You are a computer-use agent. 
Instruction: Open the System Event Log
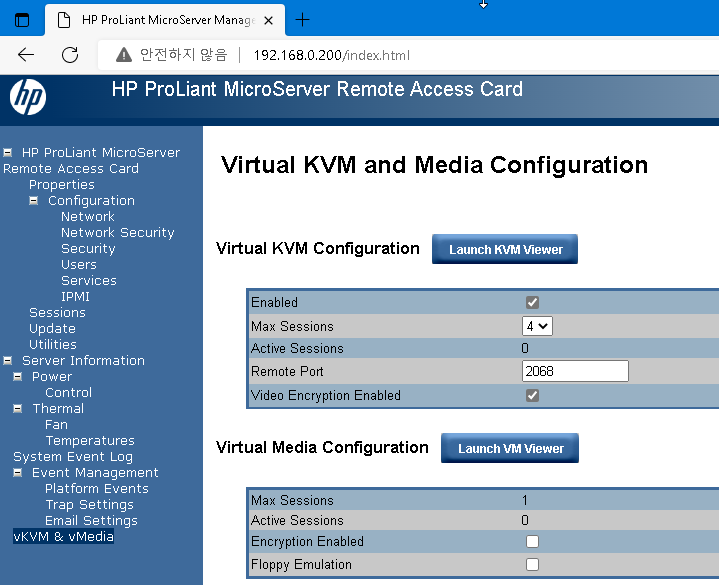73,457
